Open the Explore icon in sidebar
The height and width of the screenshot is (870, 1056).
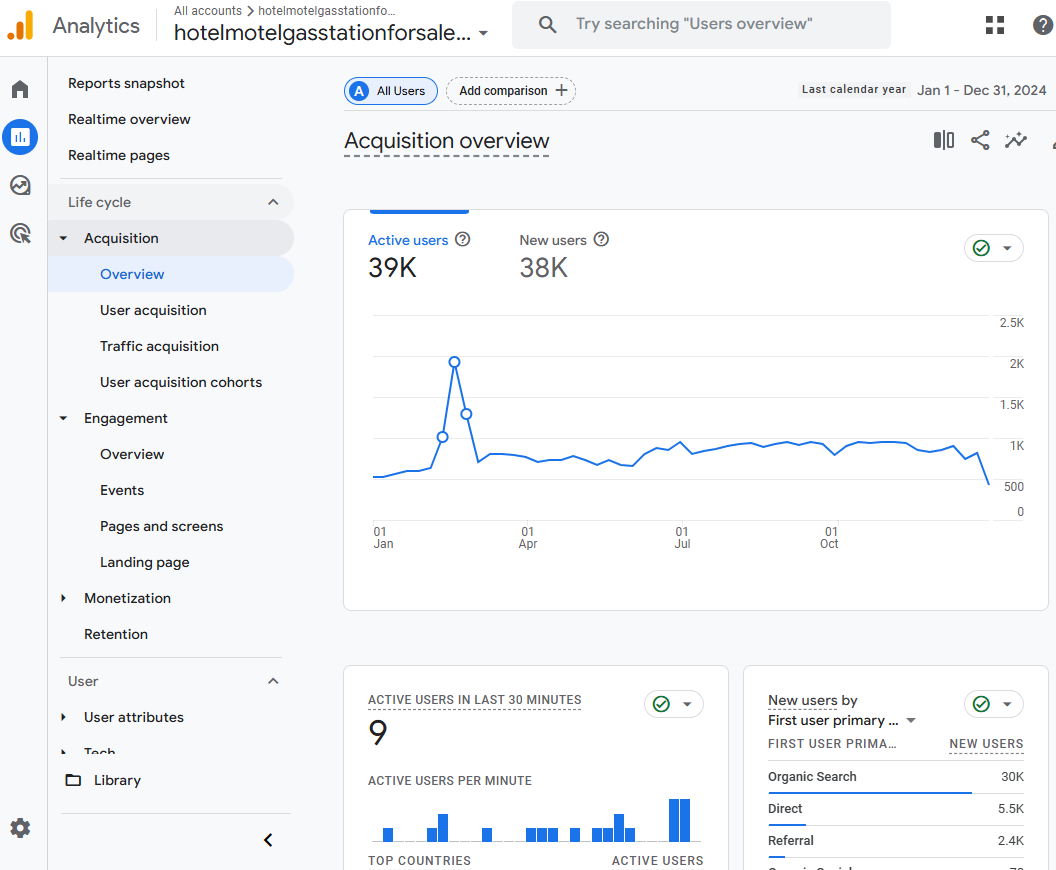pos(20,185)
